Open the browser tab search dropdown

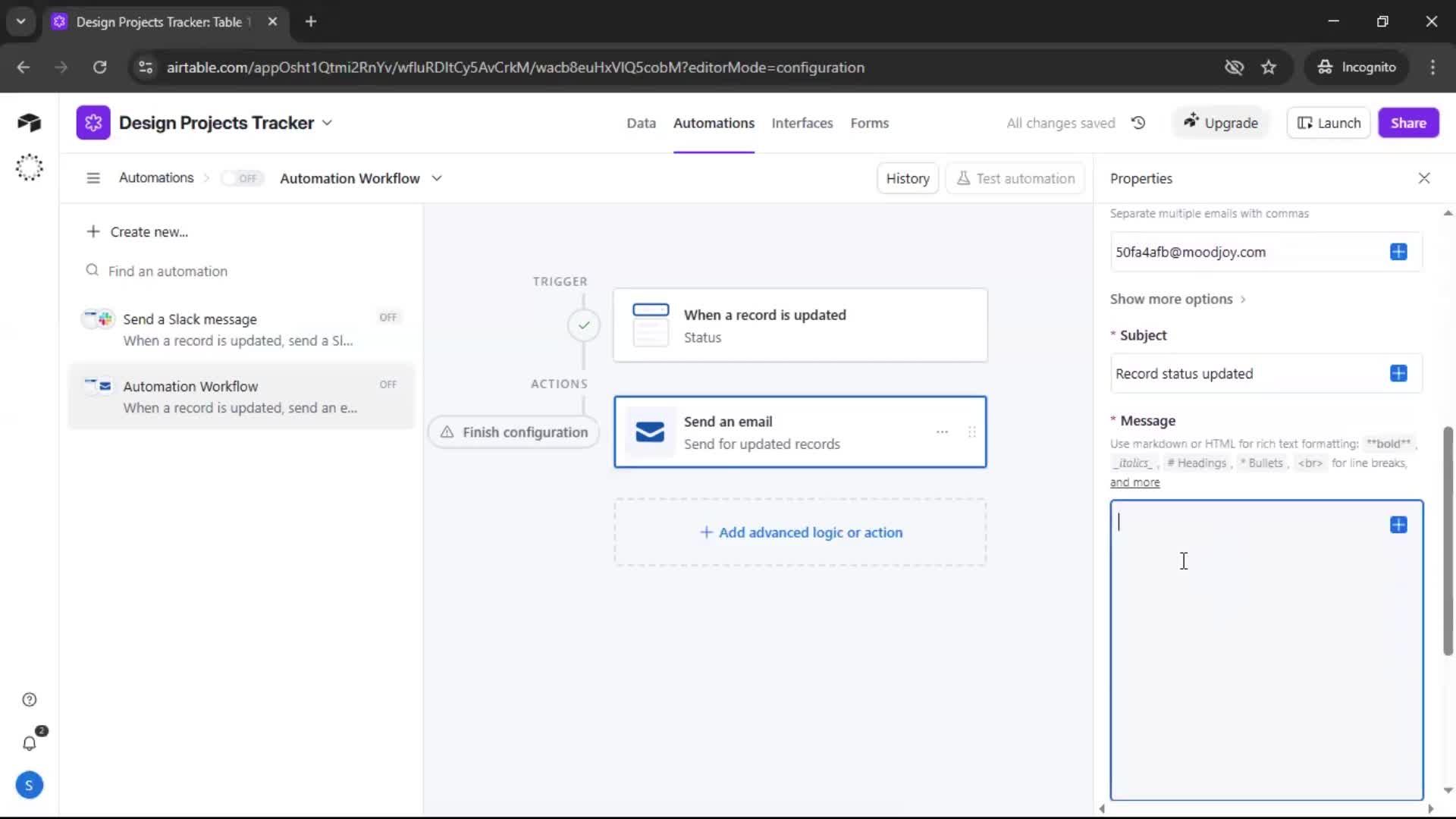21,22
